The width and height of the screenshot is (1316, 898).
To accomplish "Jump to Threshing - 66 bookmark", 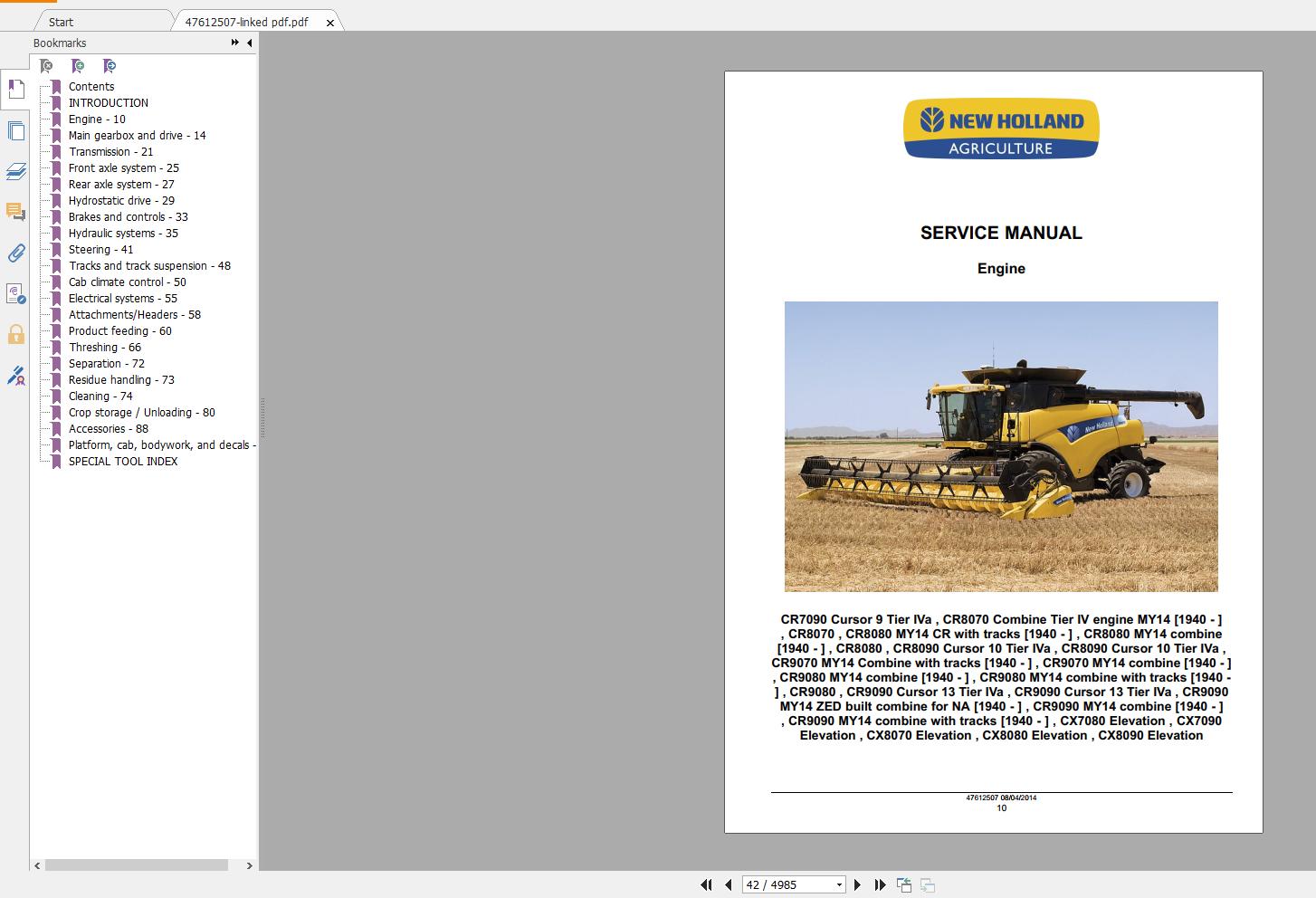I will pyautogui.click(x=105, y=348).
